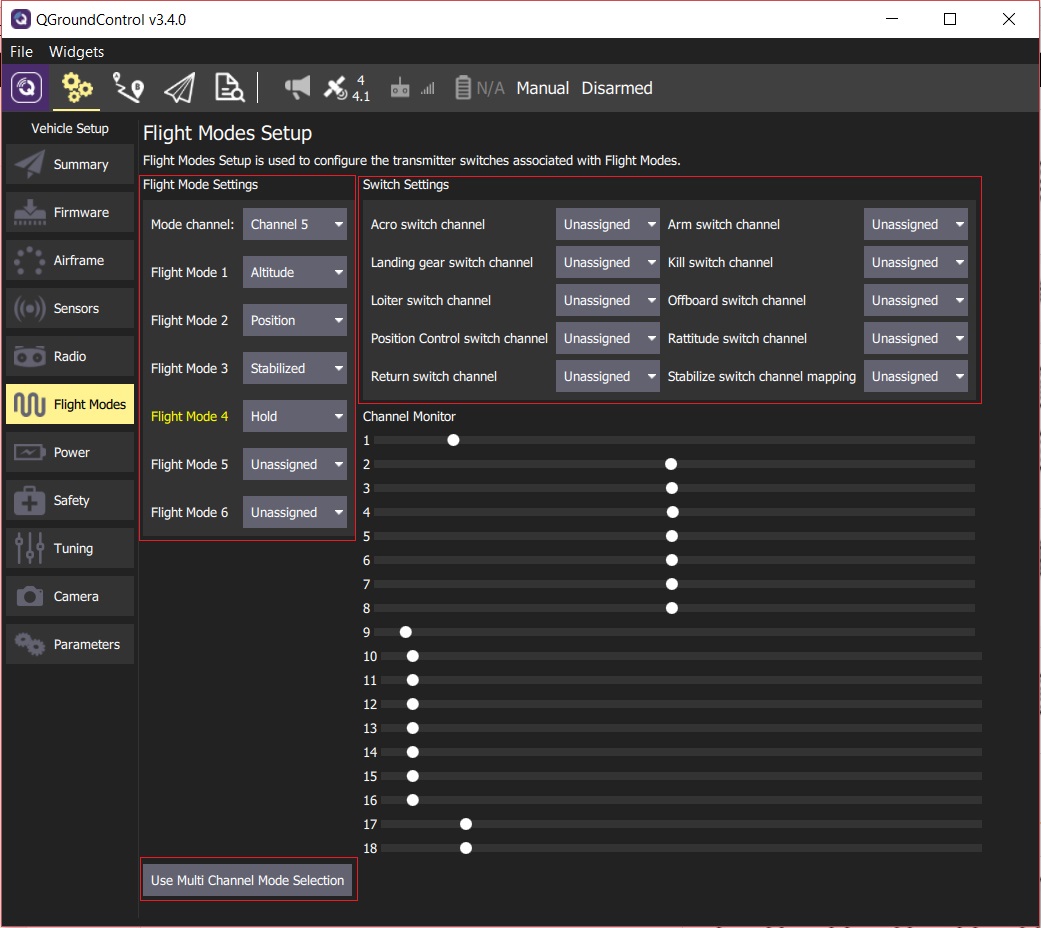Click the QGroundControl logo icon
The image size is (1041, 928).
pos(25,87)
